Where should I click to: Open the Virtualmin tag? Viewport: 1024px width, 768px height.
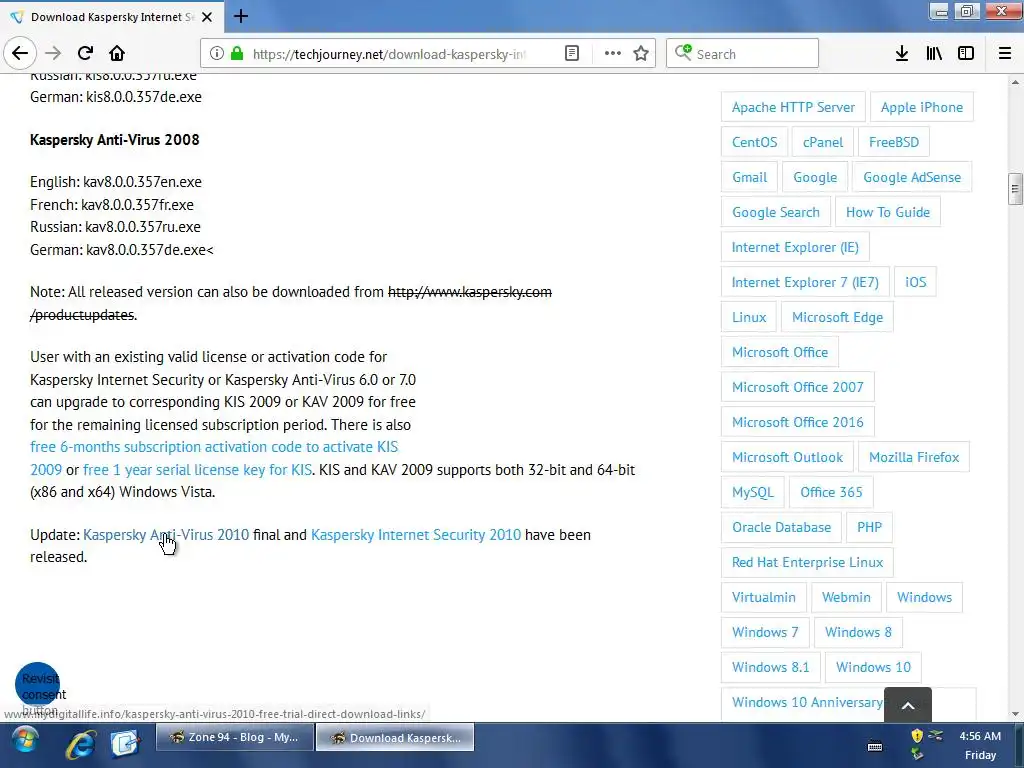[763, 598]
